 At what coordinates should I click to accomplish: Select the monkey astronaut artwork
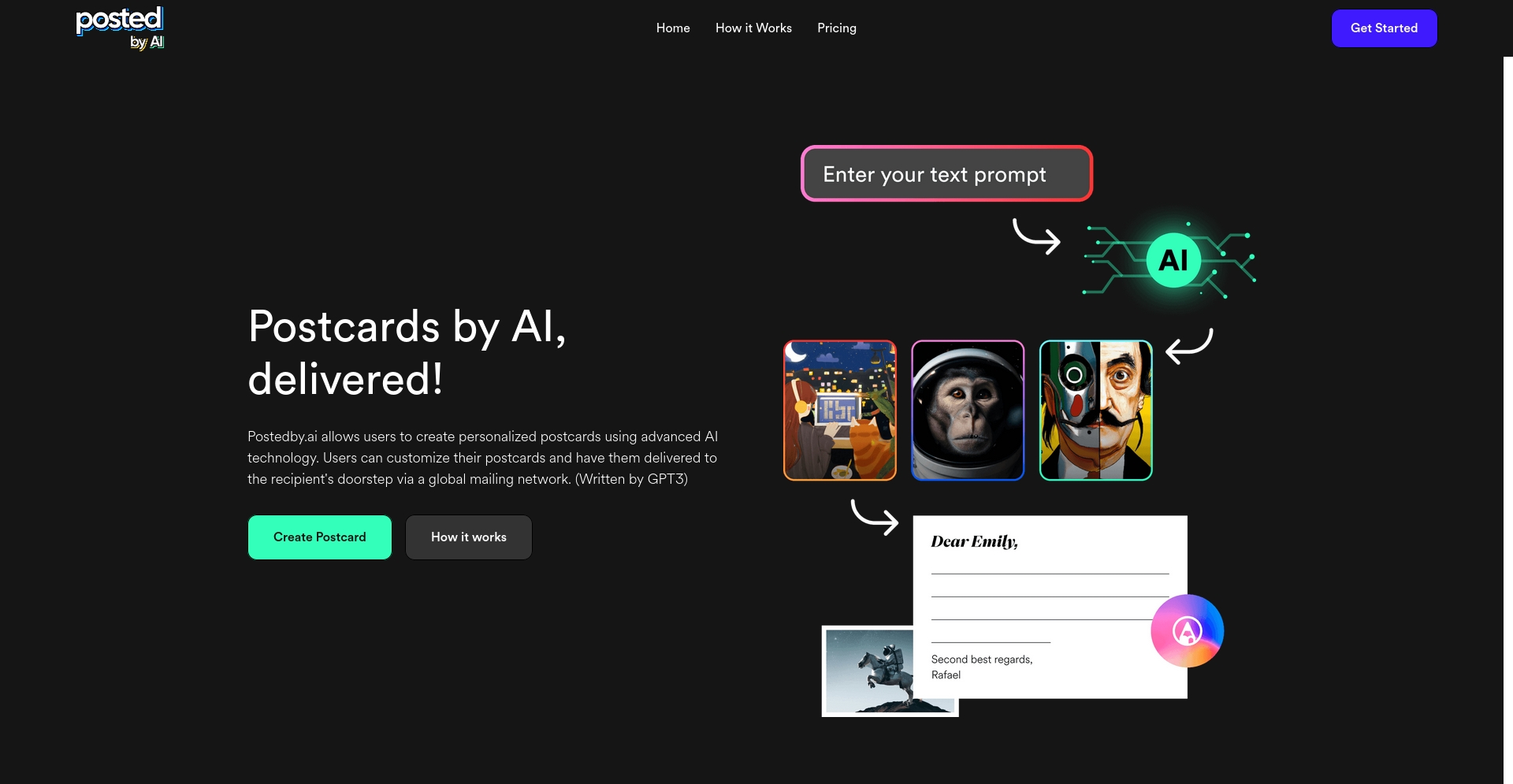(x=968, y=411)
